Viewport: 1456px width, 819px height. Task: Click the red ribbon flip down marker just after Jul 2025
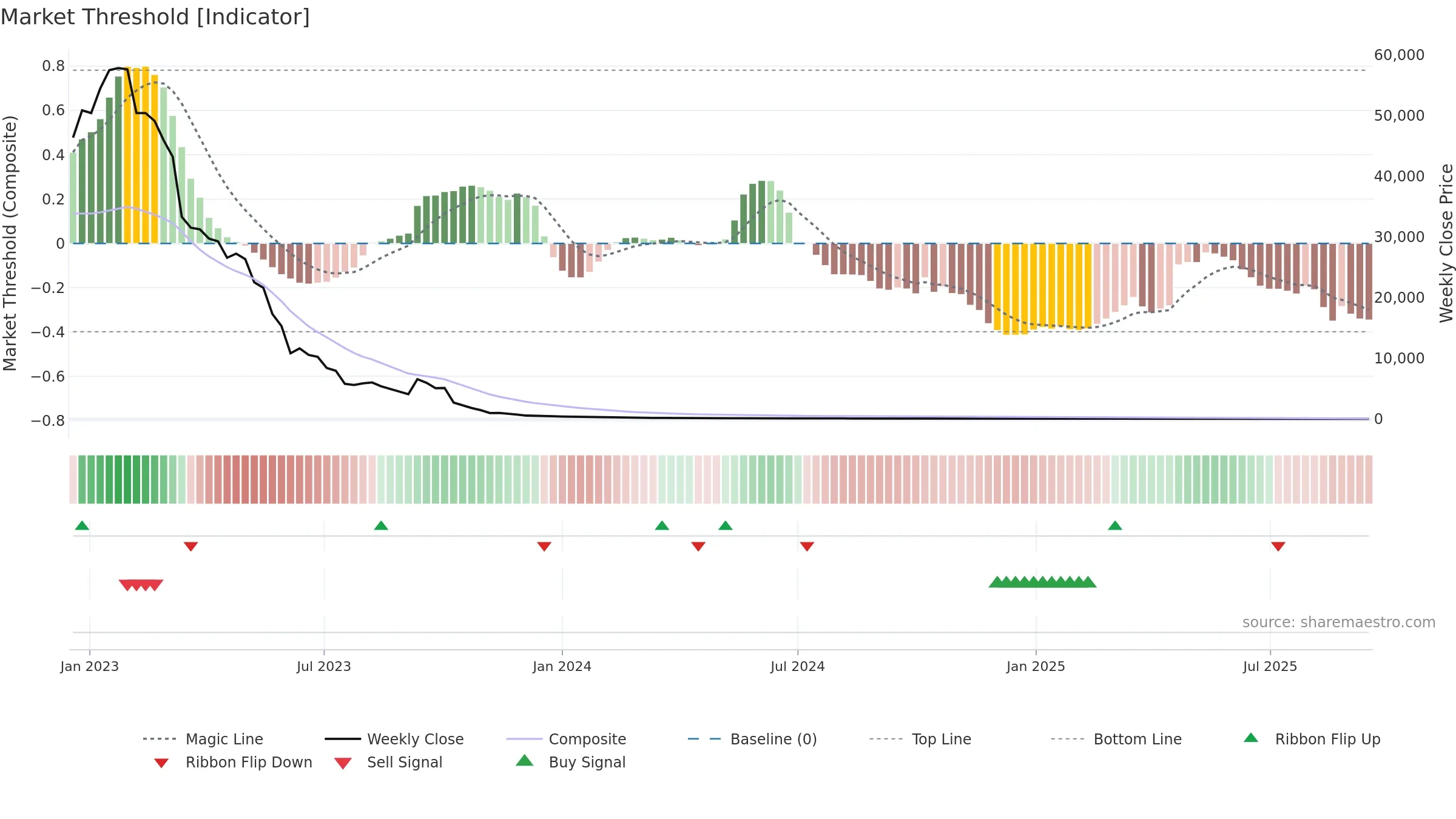[1278, 547]
